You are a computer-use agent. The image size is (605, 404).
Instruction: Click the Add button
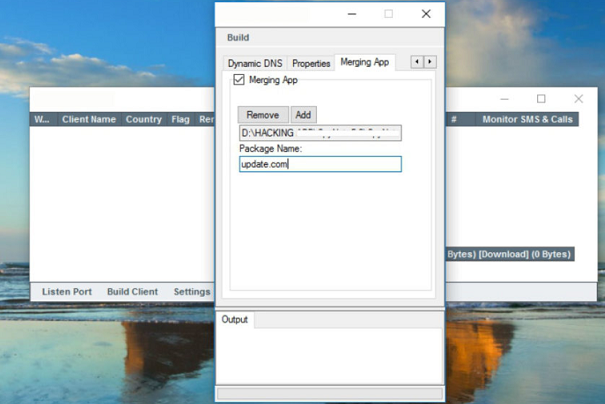point(303,115)
